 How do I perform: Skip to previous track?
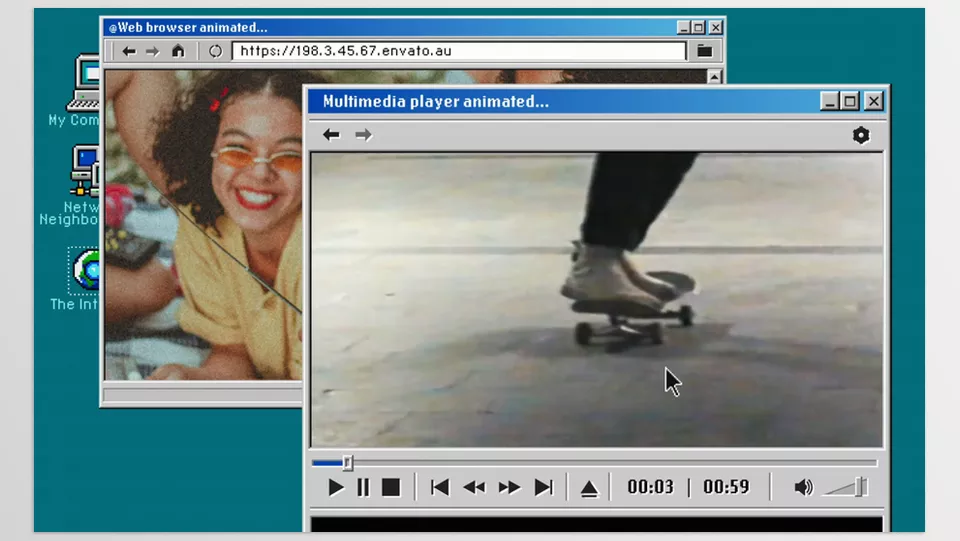coord(440,488)
